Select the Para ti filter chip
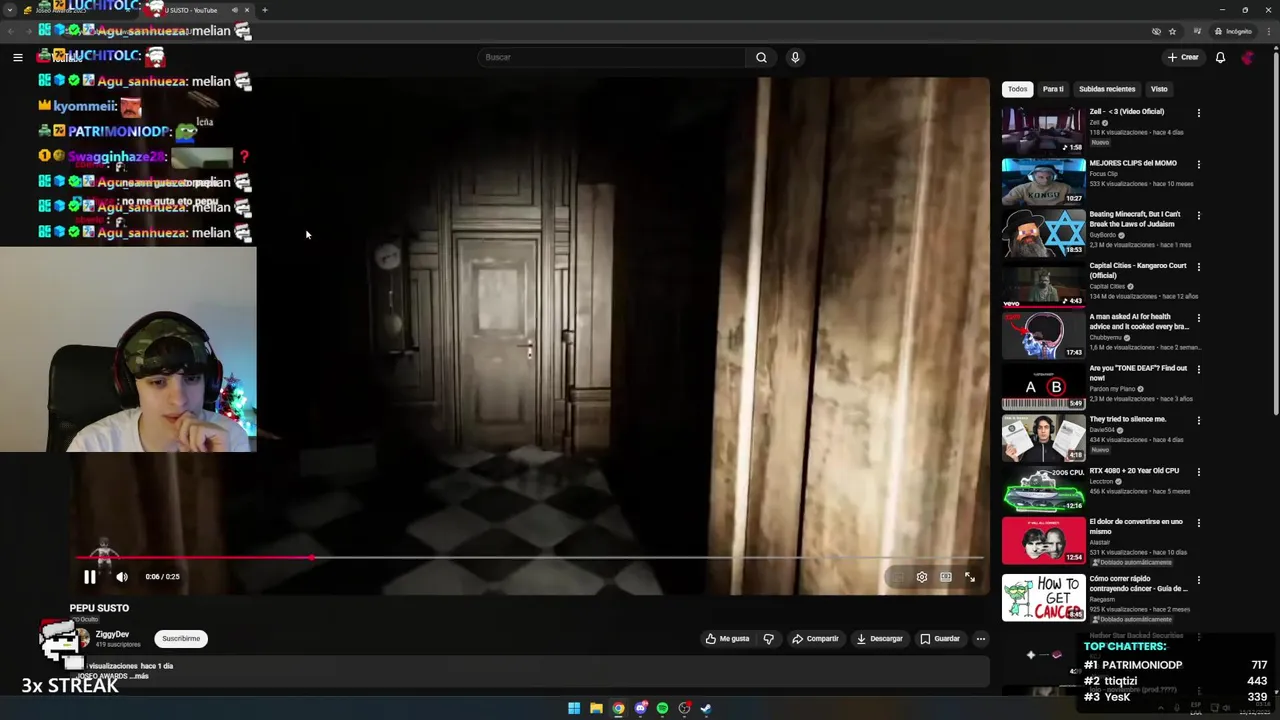 1053,89
